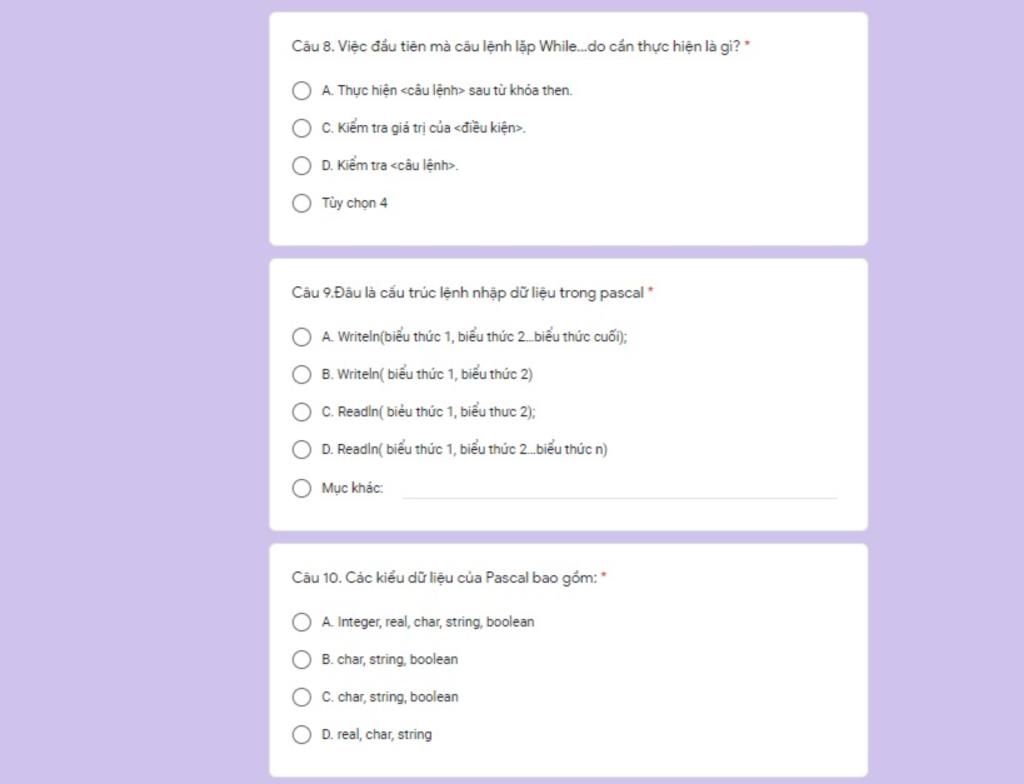
Task: Pick C. Readln(biểu thức 1, biểu thức 2);
Action: click(301, 412)
